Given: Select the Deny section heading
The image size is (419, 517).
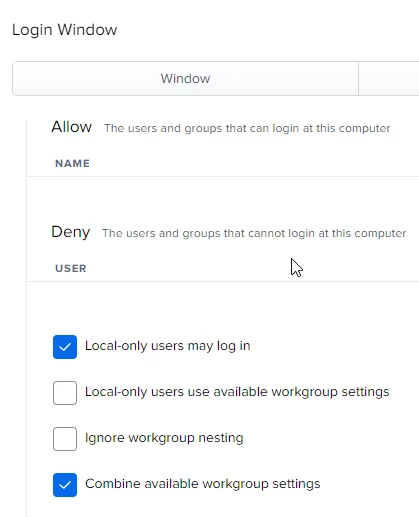Looking at the screenshot, I should (x=71, y=232).
